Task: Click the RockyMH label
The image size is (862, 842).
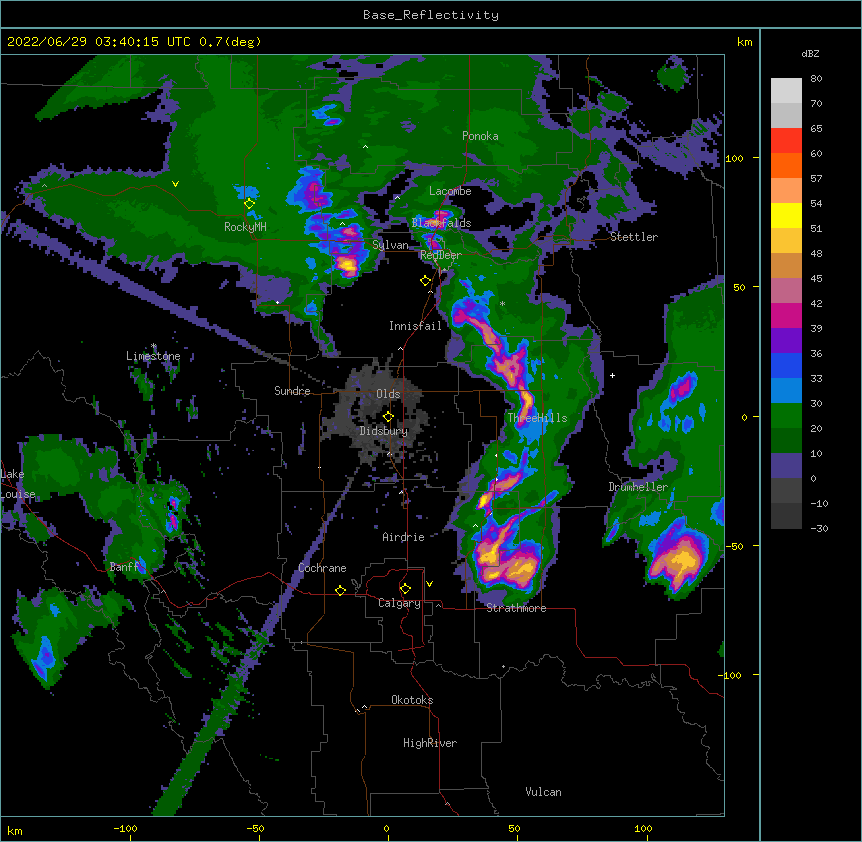Action: click(x=245, y=226)
